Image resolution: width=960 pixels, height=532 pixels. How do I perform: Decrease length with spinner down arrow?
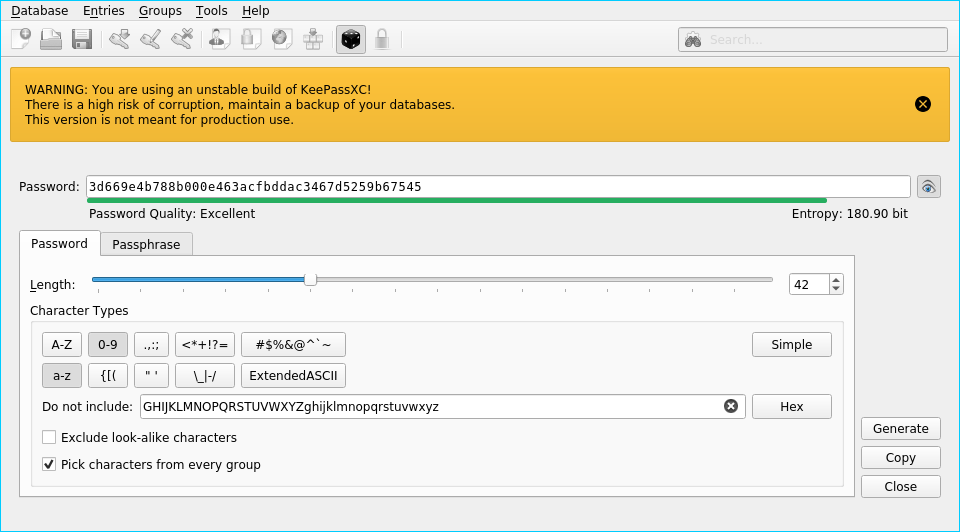click(836, 288)
